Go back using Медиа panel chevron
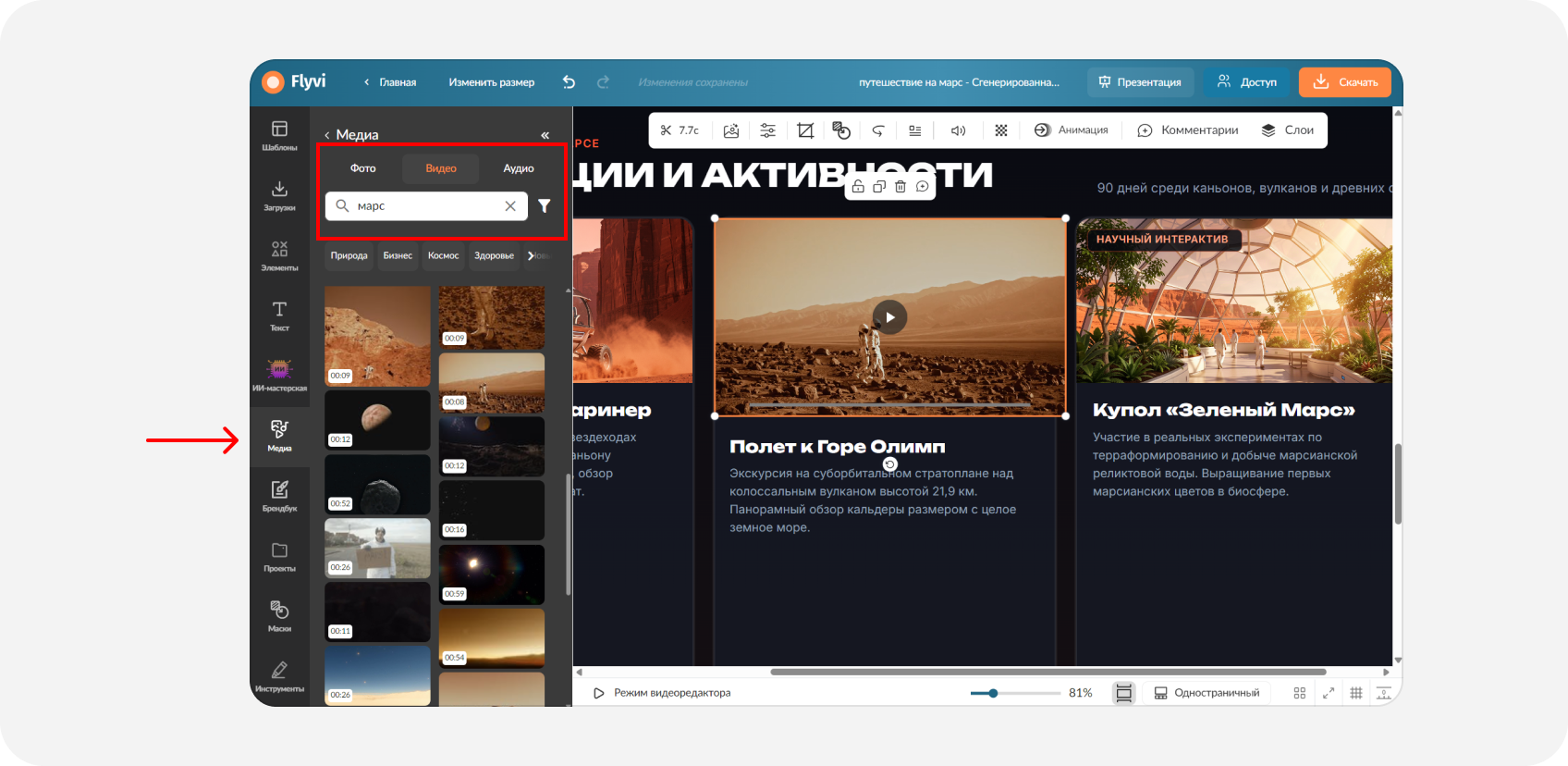This screenshot has height=766, width=1568. (326, 135)
